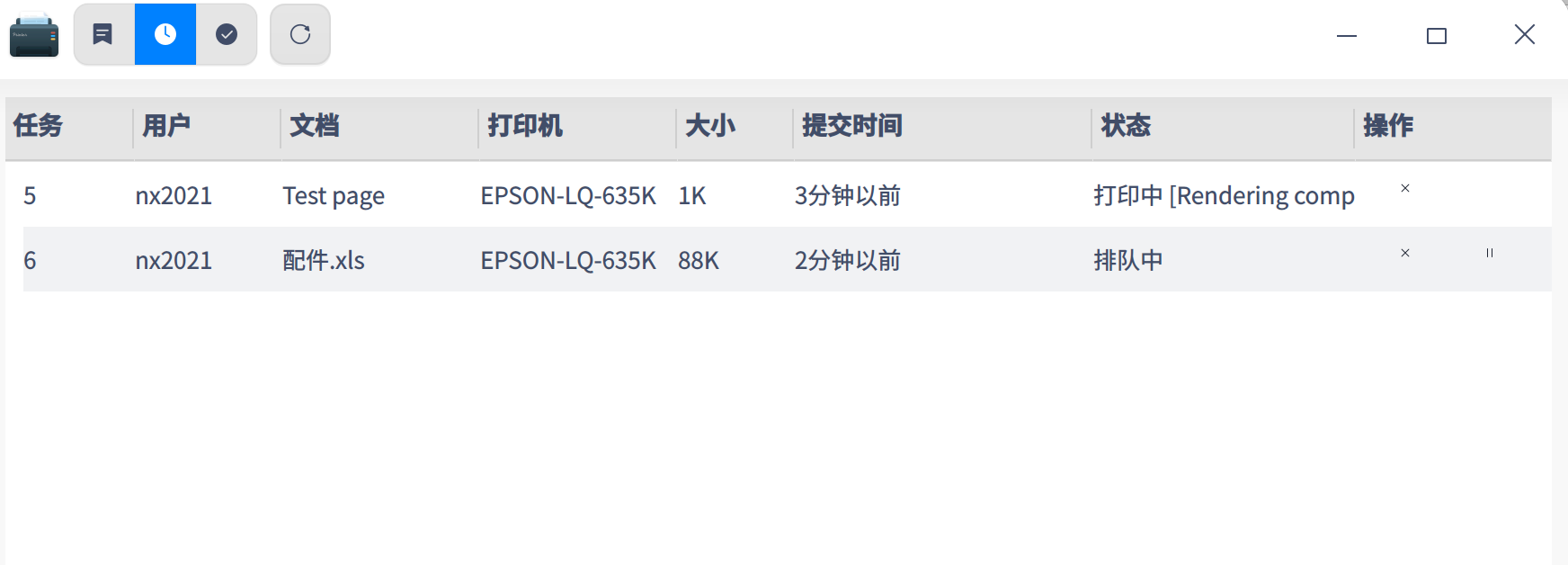This screenshot has height=565, width=1568.
Task: Cancel the queued 配件.xls job
Action: (x=1405, y=253)
